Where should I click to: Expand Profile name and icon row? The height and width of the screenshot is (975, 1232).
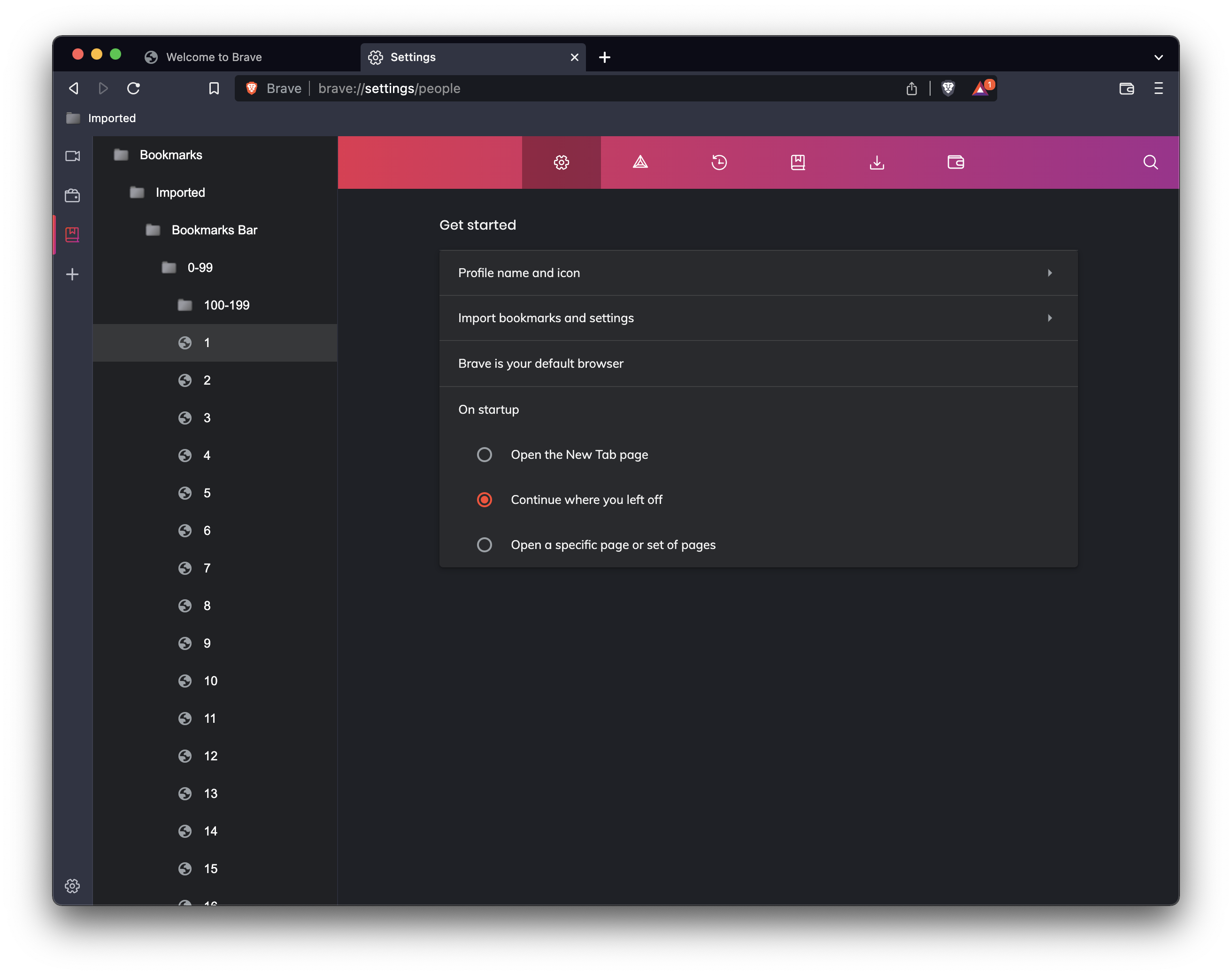coord(758,273)
